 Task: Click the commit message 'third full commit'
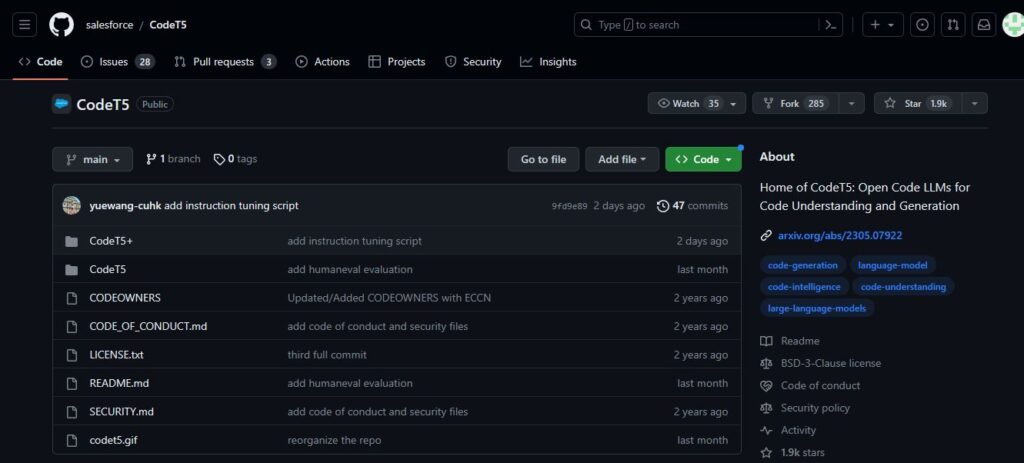click(x=327, y=355)
